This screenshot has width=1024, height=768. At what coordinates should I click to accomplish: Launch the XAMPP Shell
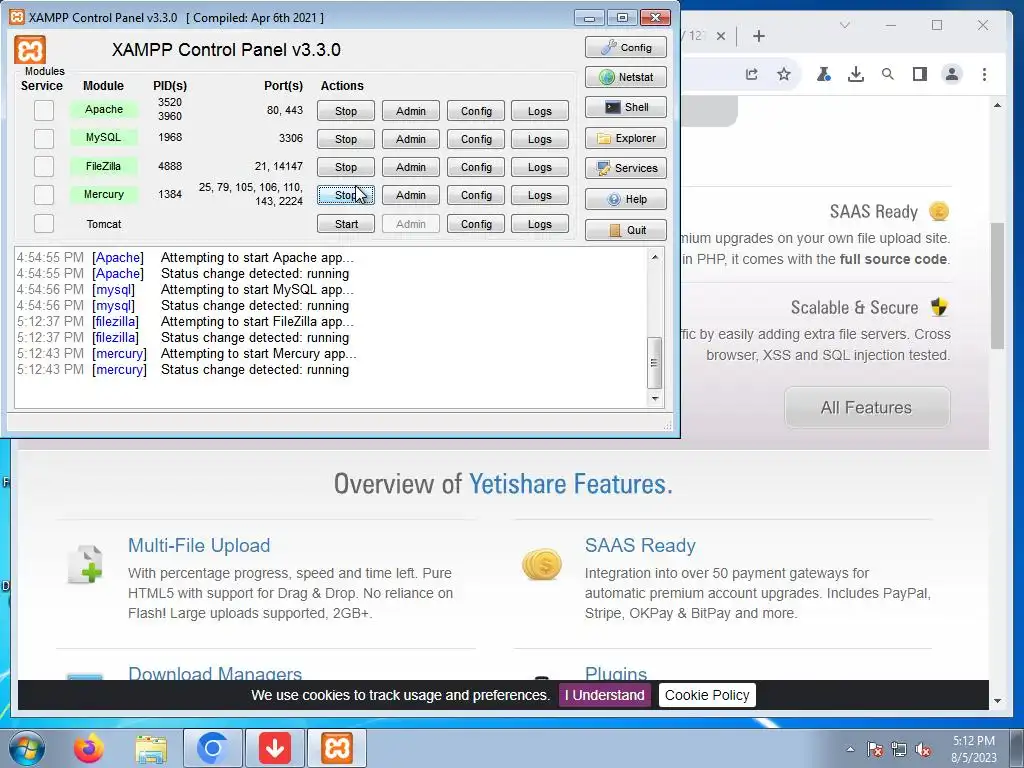point(626,107)
